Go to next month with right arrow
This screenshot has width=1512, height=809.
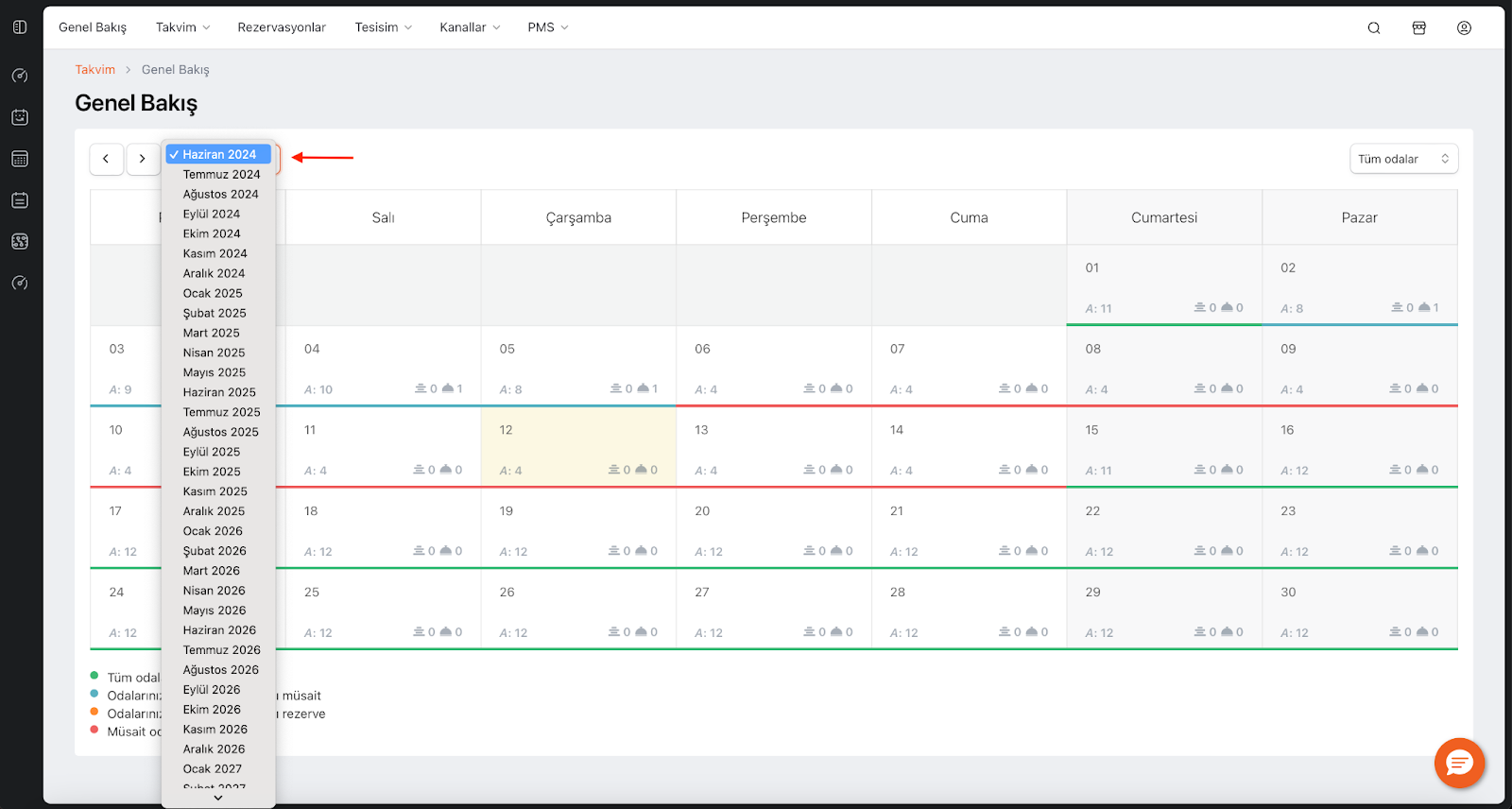pyautogui.click(x=143, y=159)
